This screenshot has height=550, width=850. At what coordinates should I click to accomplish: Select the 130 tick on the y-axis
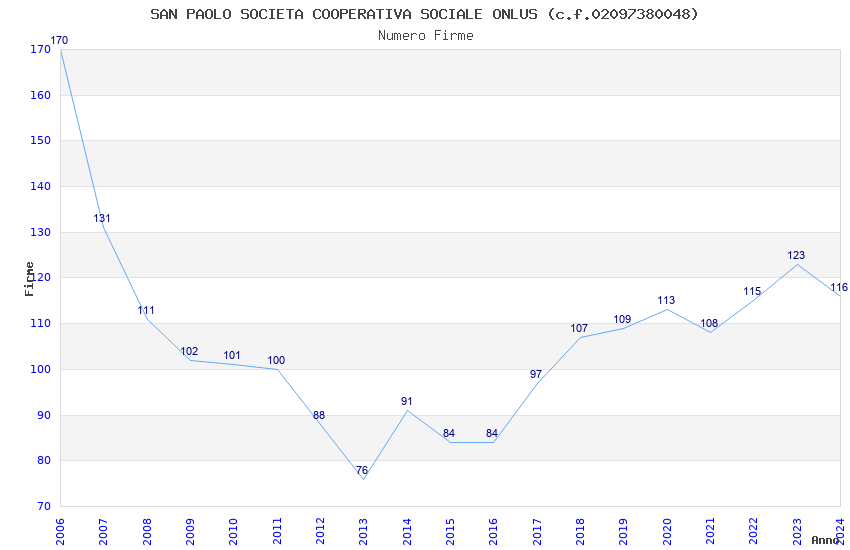pos(41,232)
